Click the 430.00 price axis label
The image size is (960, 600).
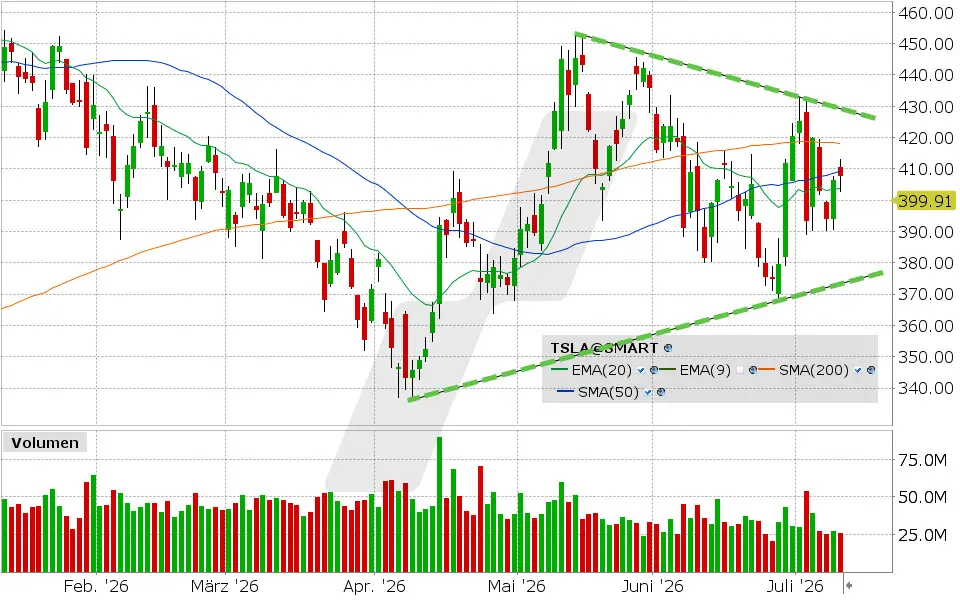click(926, 107)
